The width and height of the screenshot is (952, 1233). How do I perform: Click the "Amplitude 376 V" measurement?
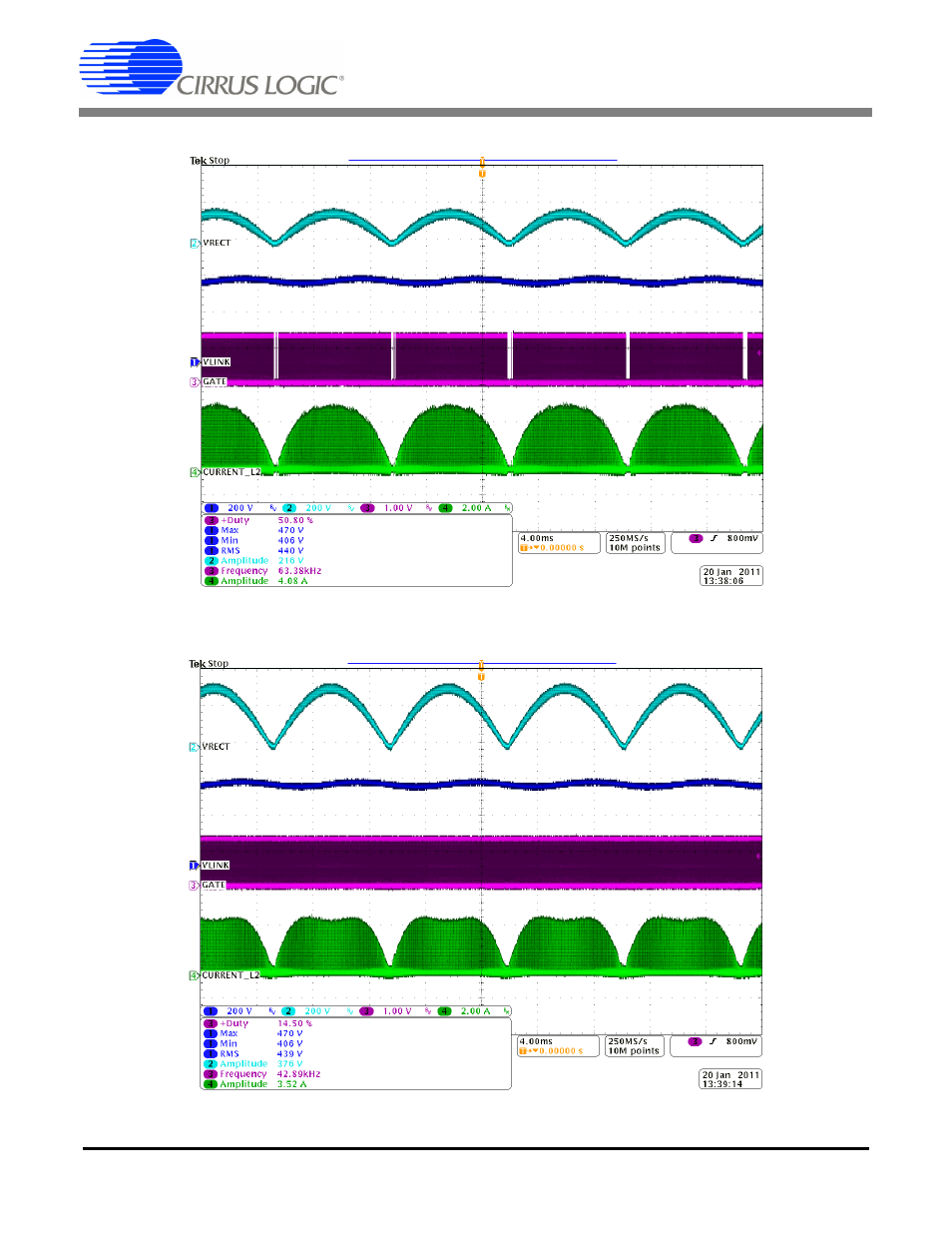[x=253, y=1063]
